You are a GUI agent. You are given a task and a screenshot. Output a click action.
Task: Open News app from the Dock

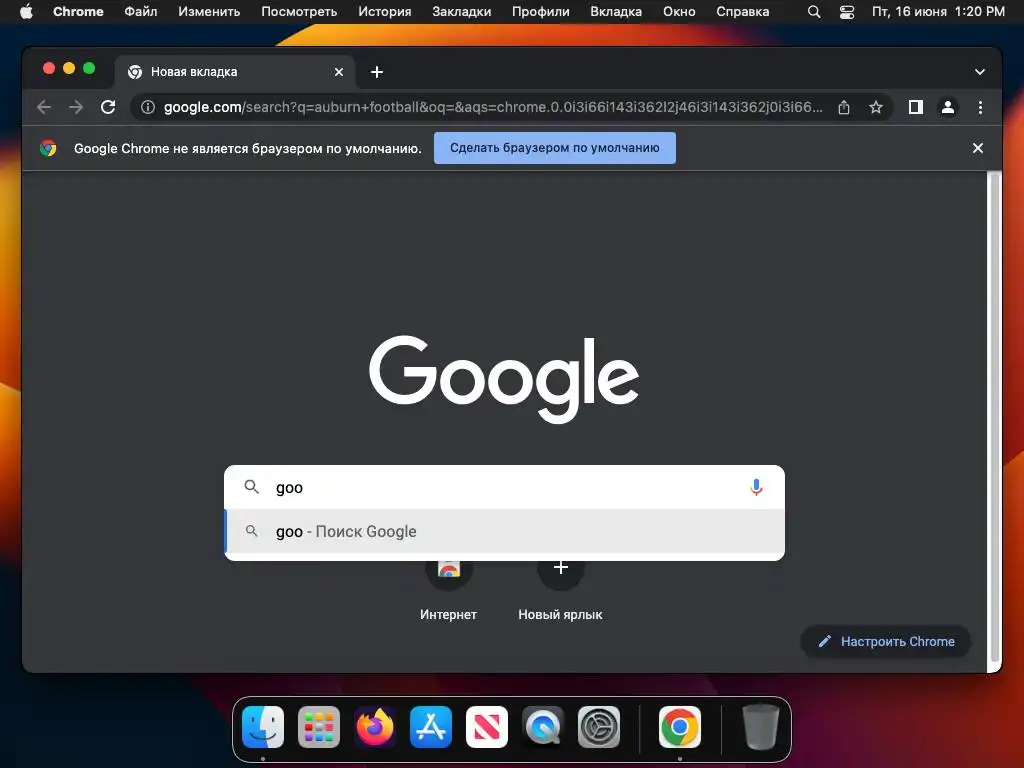point(487,727)
